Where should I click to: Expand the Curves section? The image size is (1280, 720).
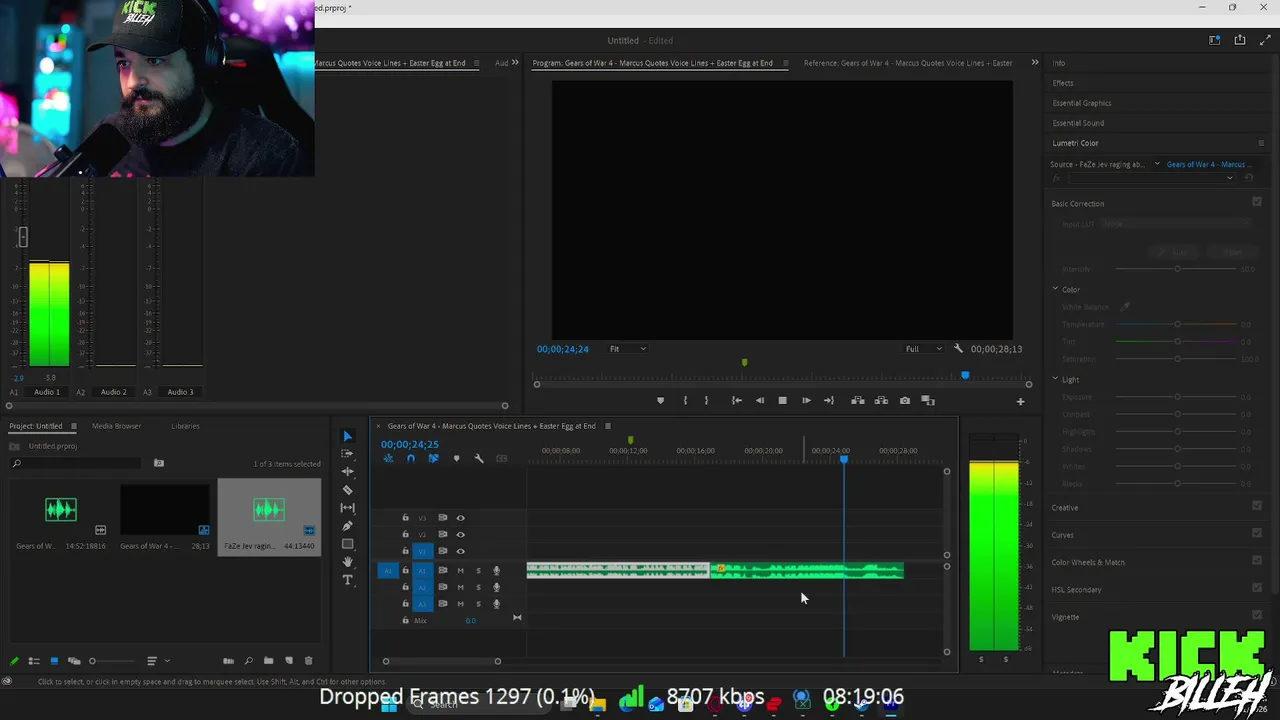(x=1063, y=535)
